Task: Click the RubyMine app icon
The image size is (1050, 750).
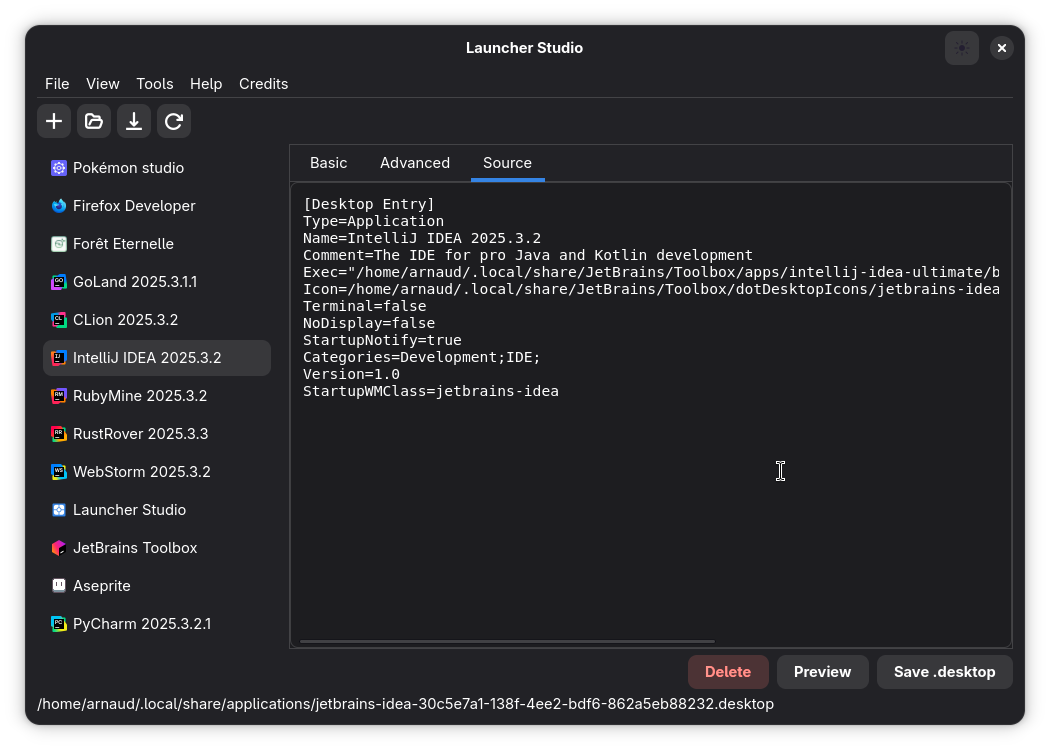Action: pyautogui.click(x=59, y=396)
